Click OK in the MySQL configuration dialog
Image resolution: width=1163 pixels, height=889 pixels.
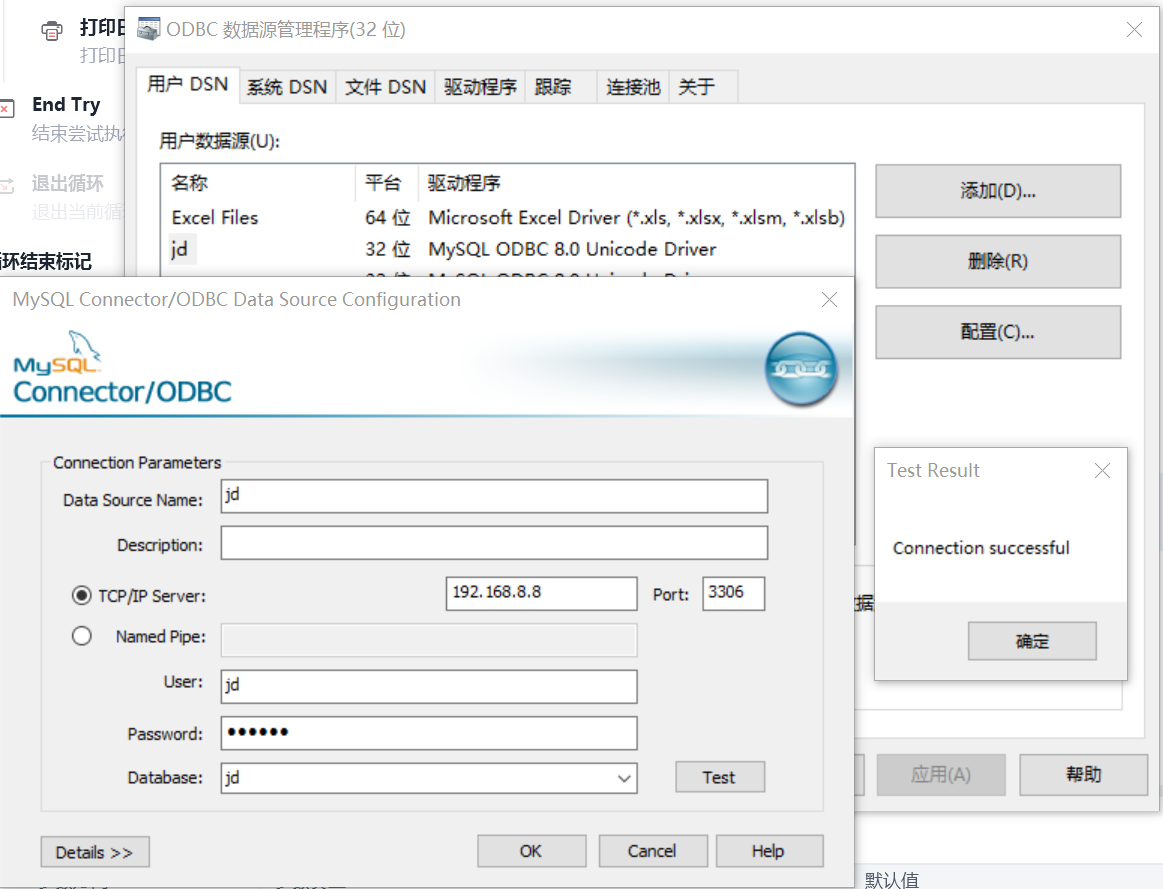pyautogui.click(x=531, y=851)
